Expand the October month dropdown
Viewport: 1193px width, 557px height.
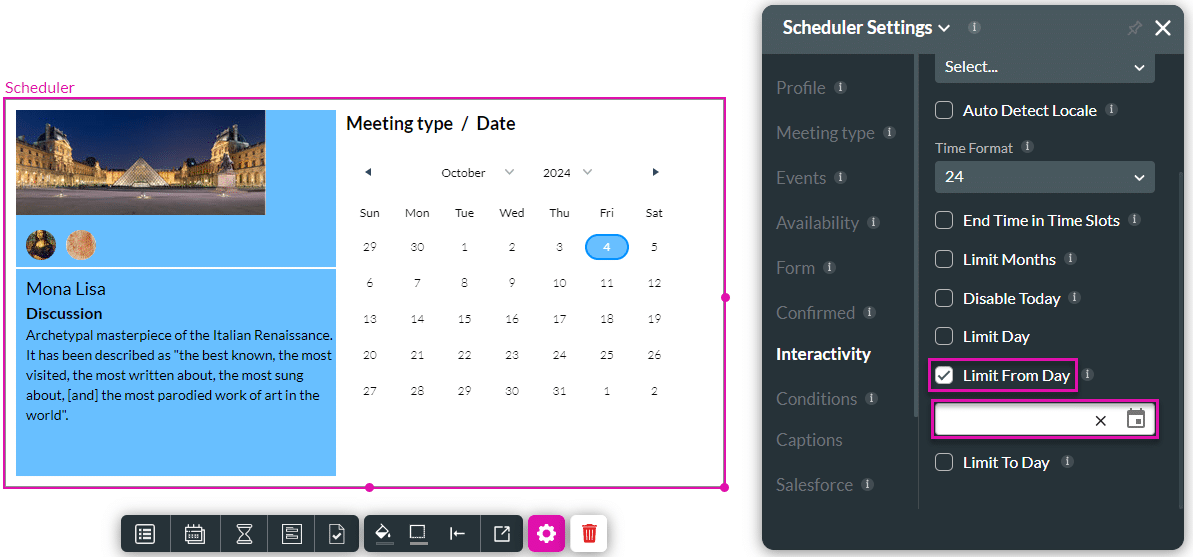click(x=477, y=173)
